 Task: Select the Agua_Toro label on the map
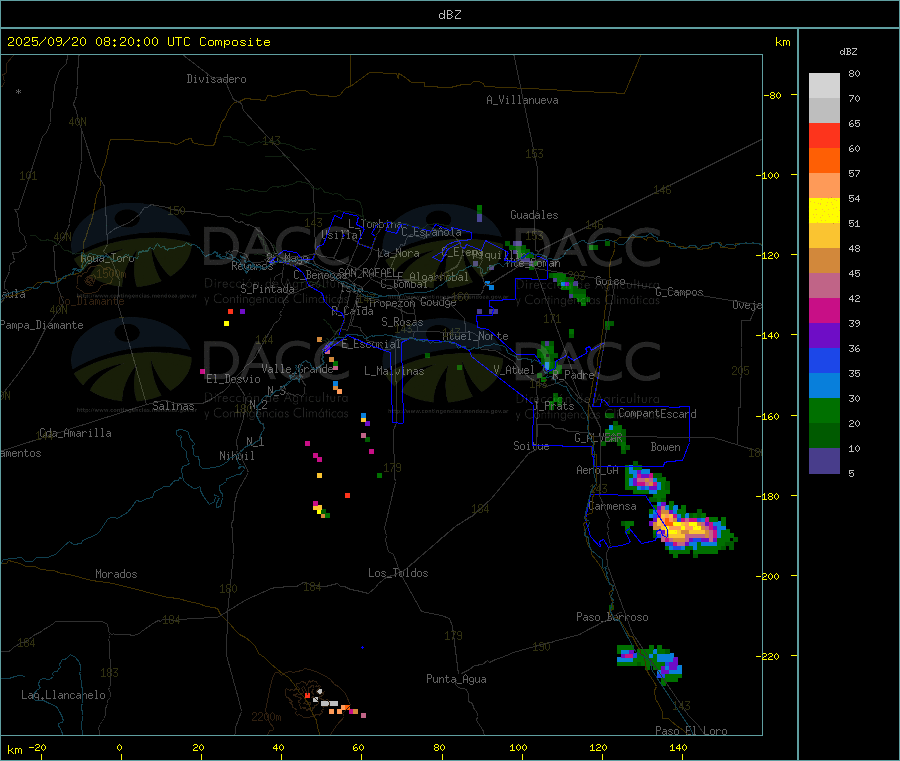click(107, 258)
